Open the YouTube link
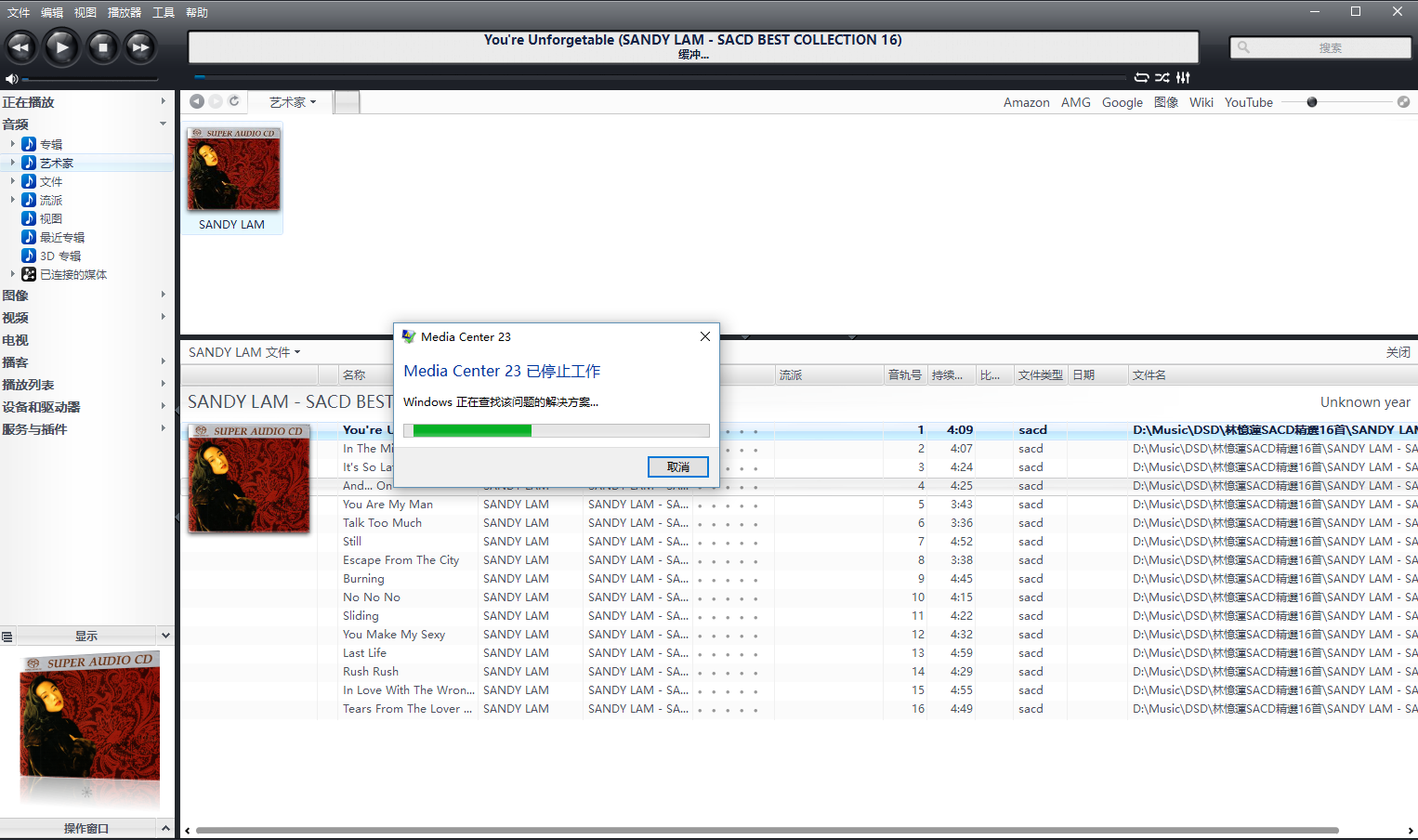Viewport: 1418px width, 840px height. click(1248, 102)
